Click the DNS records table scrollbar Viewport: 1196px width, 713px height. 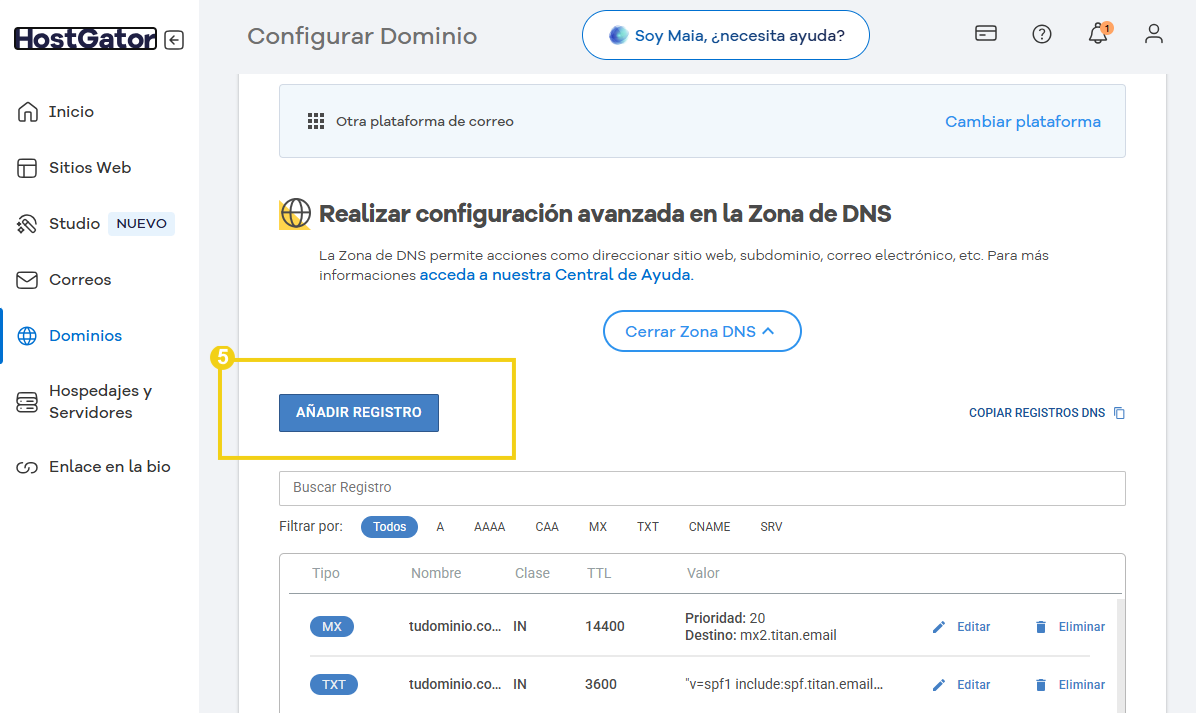(1120, 656)
